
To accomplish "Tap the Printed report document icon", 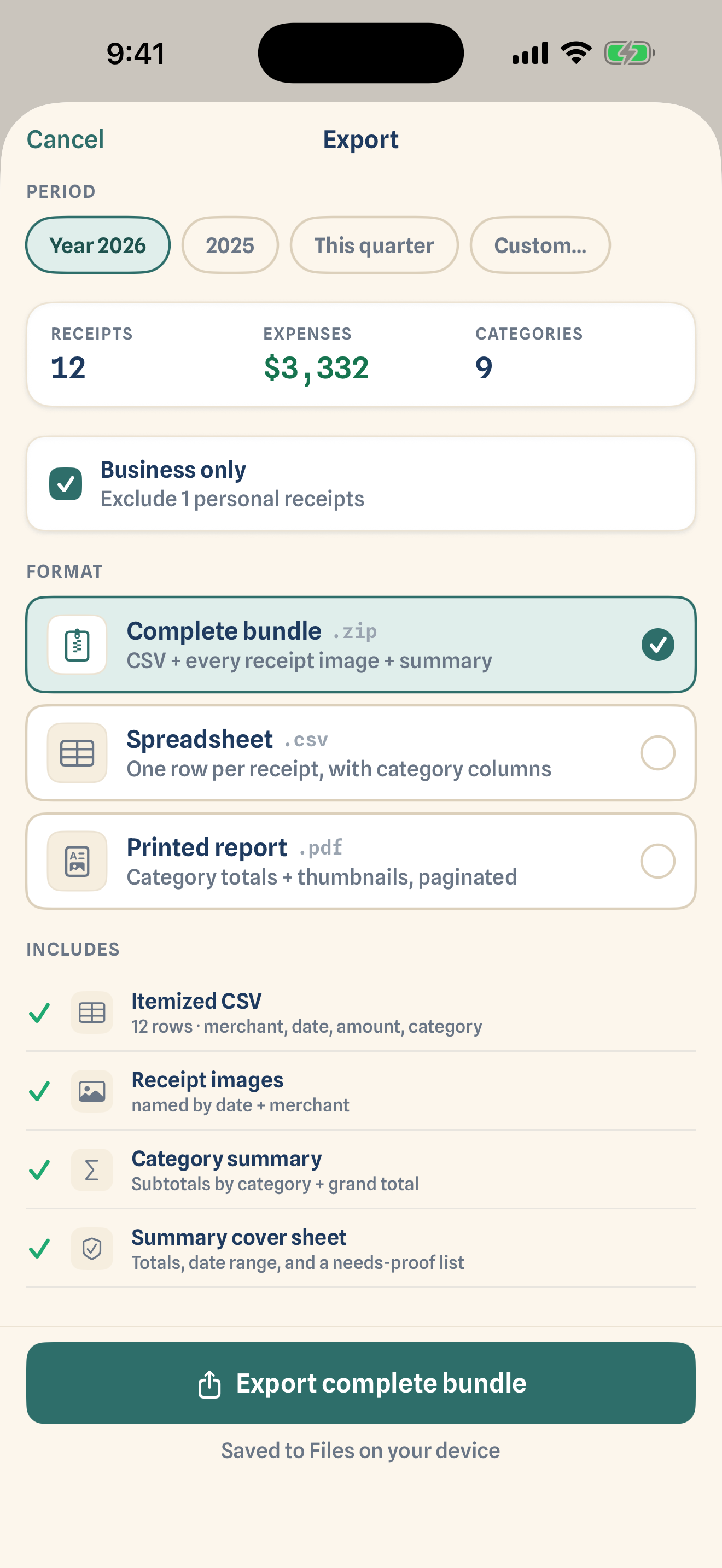I will click(77, 861).
